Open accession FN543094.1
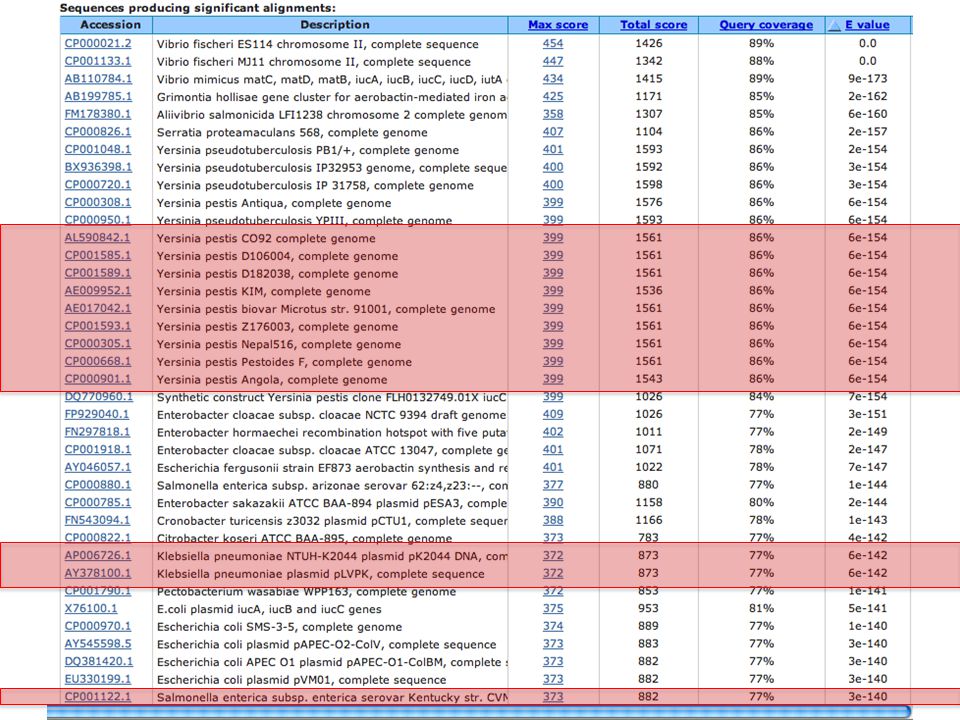 97,520
